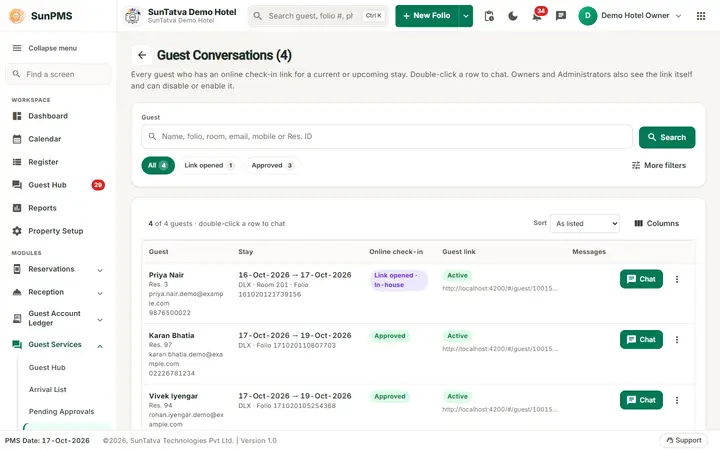Image resolution: width=720 pixels, height=450 pixels.
Task: Open the Sort 'As listed' dropdown
Action: (585, 224)
